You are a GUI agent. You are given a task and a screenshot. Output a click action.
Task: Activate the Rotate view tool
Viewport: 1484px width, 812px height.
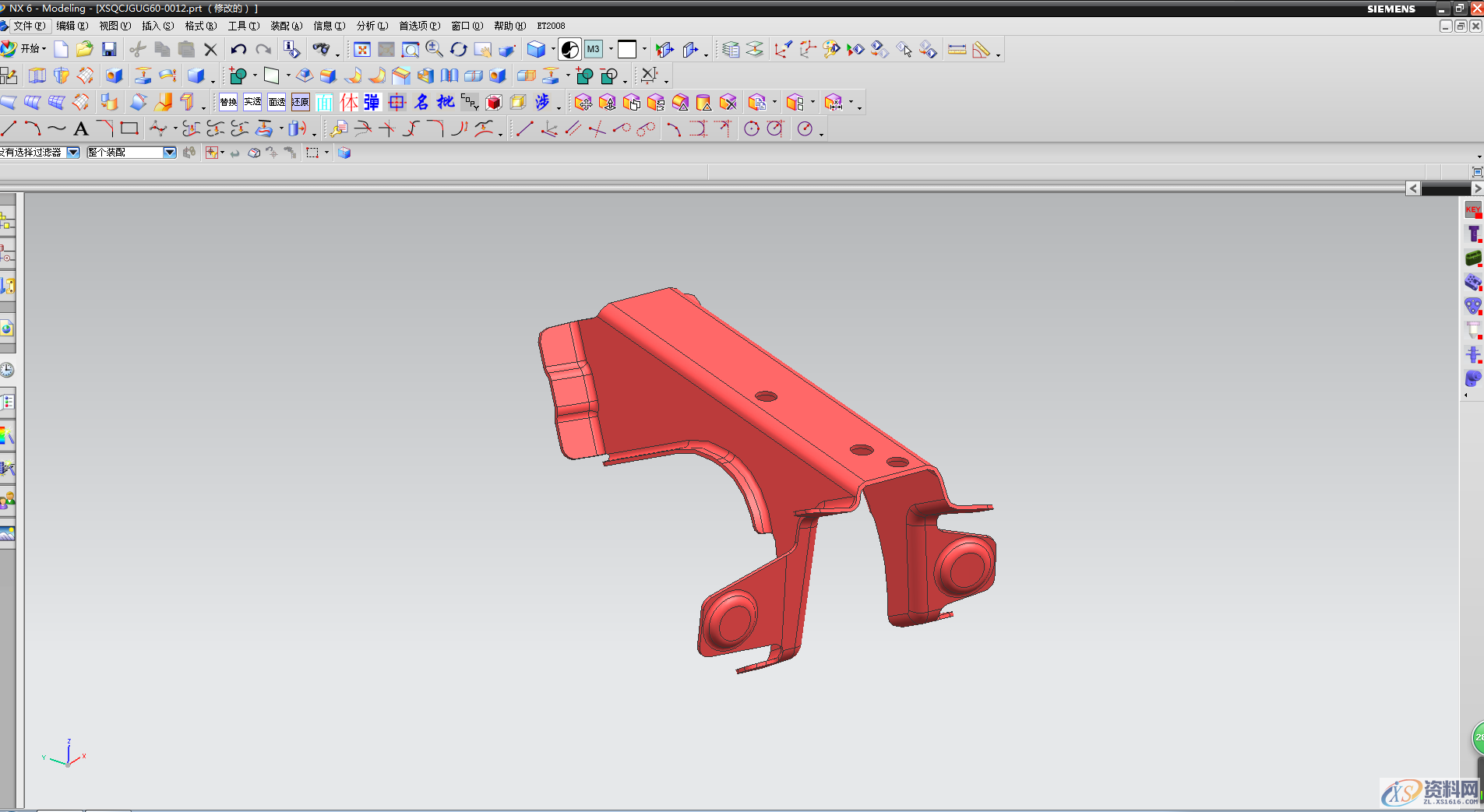tap(459, 50)
